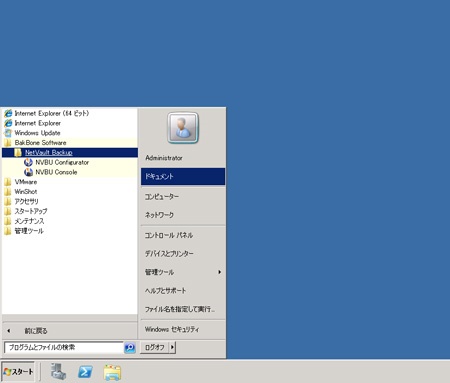Open the arrow next to ログオフ

pyautogui.click(x=172, y=347)
